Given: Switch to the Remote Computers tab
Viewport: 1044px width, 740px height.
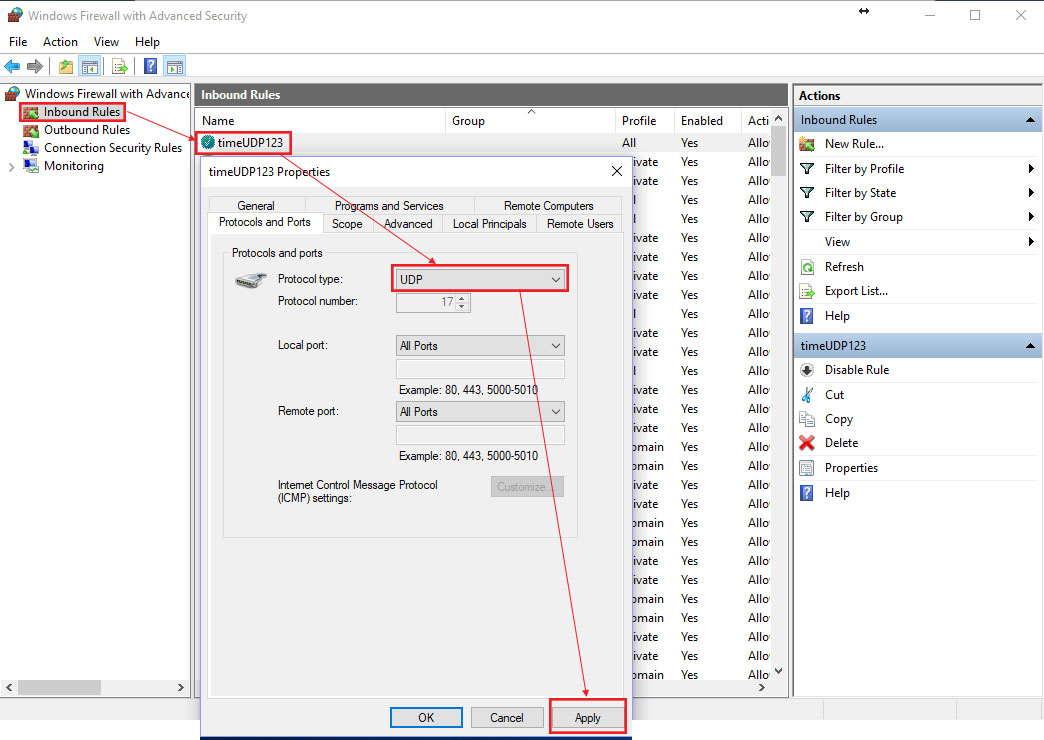Looking at the screenshot, I should tap(548, 206).
